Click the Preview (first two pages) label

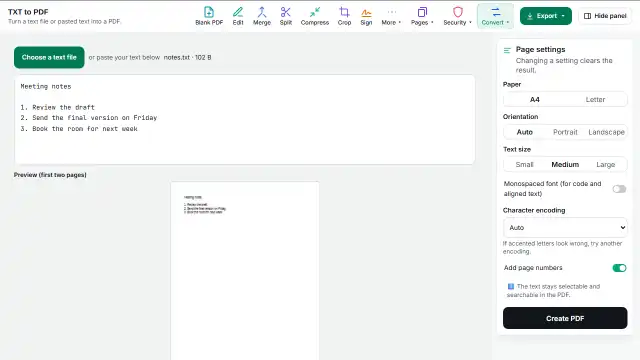pyautogui.click(x=50, y=175)
